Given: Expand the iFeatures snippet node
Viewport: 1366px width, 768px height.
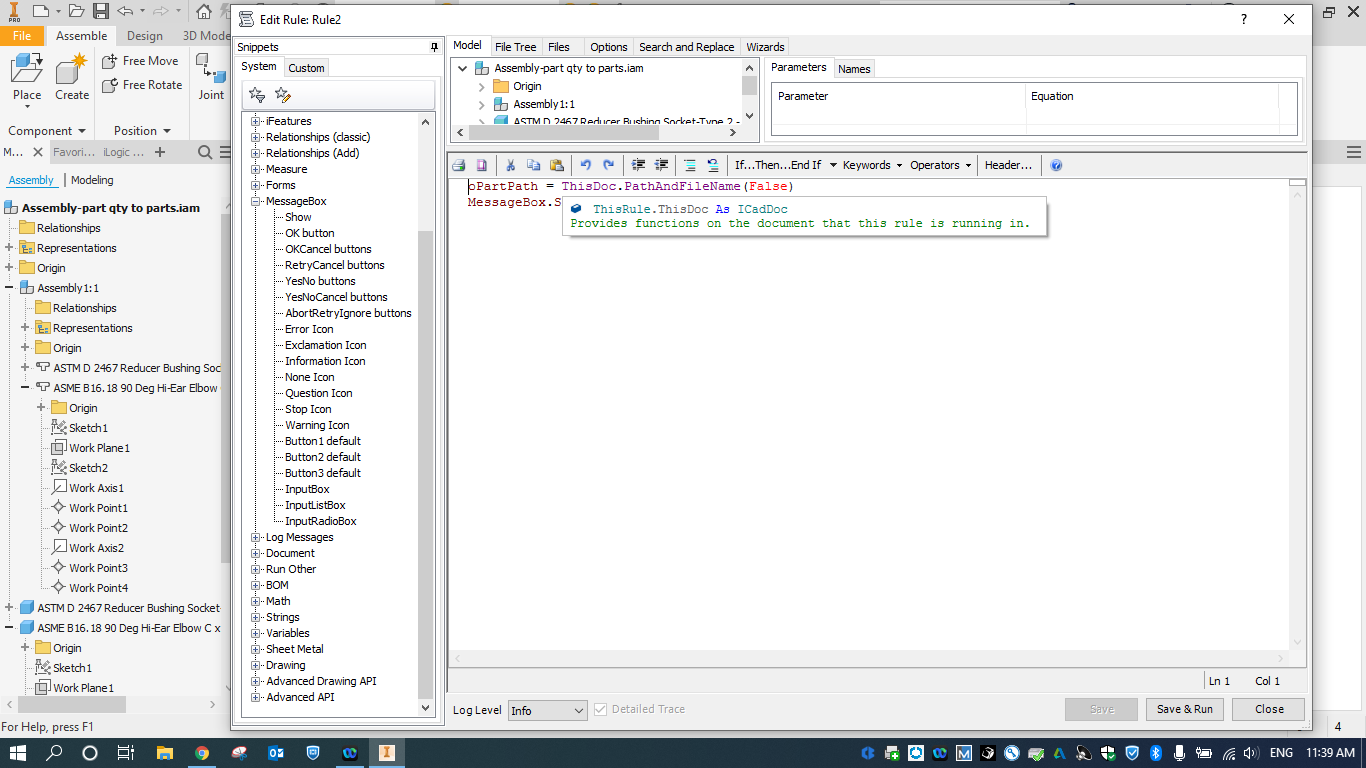Looking at the screenshot, I should tap(256, 121).
